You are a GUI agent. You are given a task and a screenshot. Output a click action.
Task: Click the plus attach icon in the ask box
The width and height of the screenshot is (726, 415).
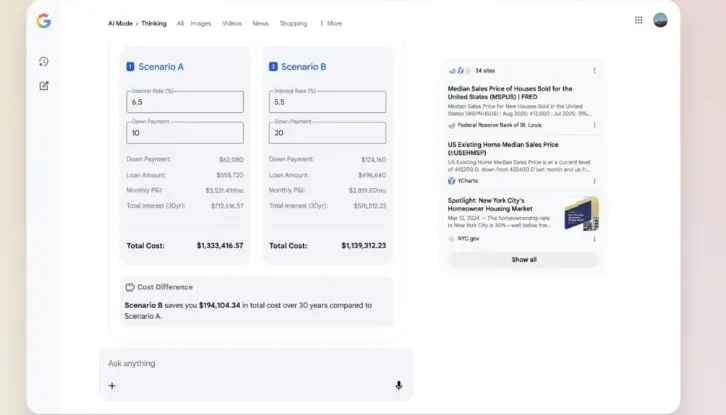tap(112, 385)
